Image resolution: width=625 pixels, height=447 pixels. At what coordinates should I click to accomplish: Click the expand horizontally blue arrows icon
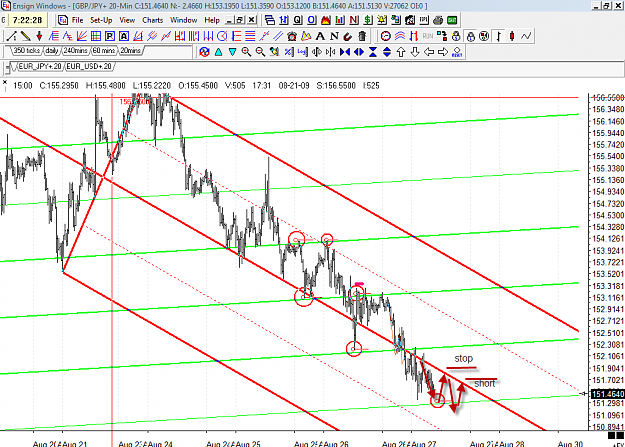pyautogui.click(x=359, y=52)
